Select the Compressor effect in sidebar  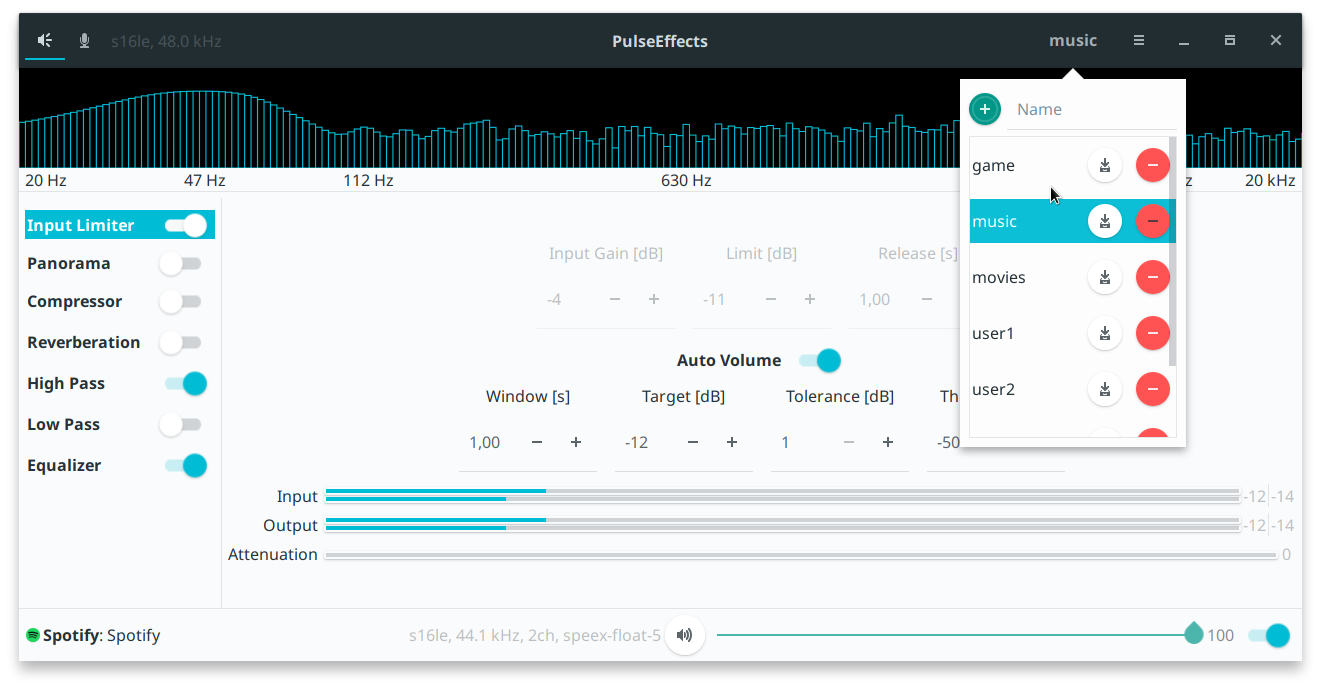pyautogui.click(x=74, y=302)
